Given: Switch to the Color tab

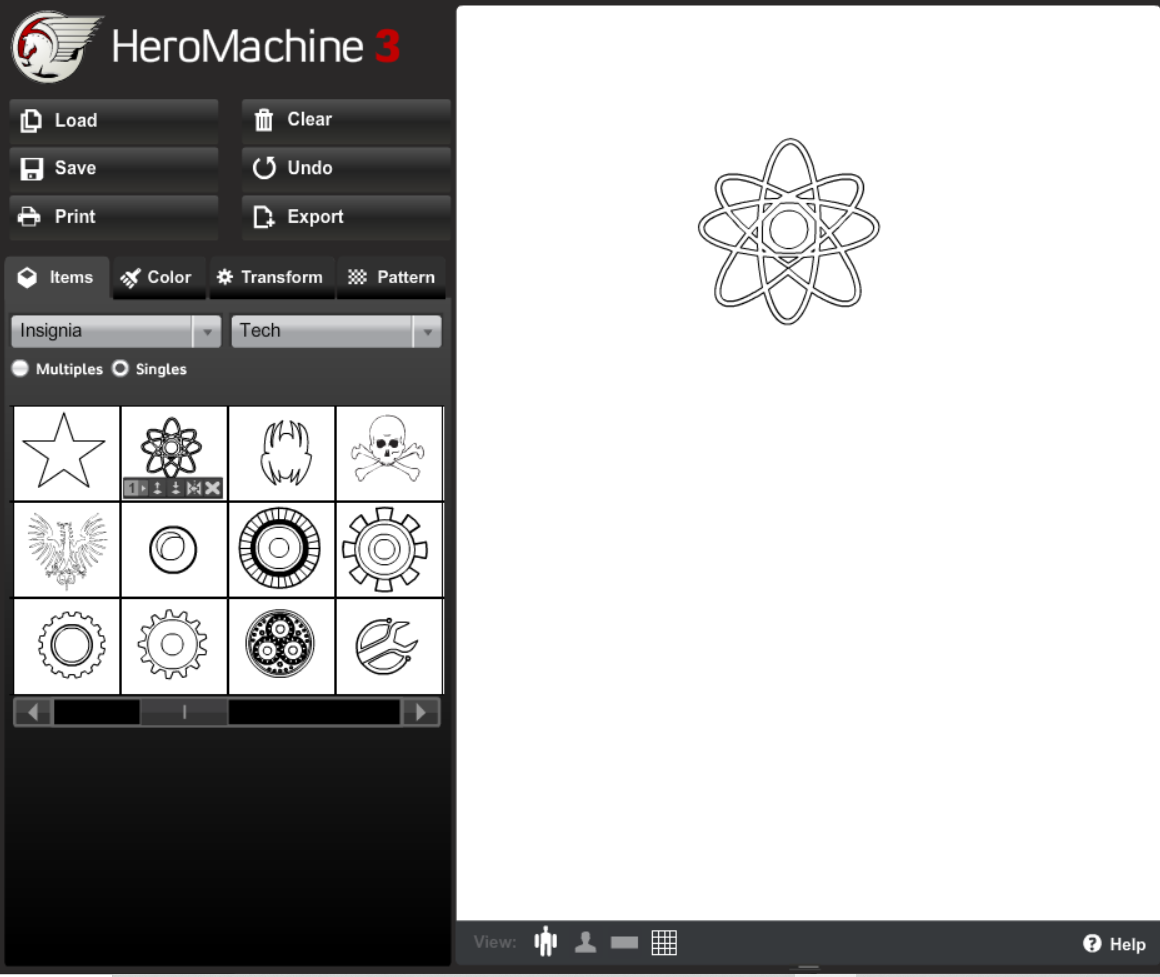Looking at the screenshot, I should [x=156, y=278].
